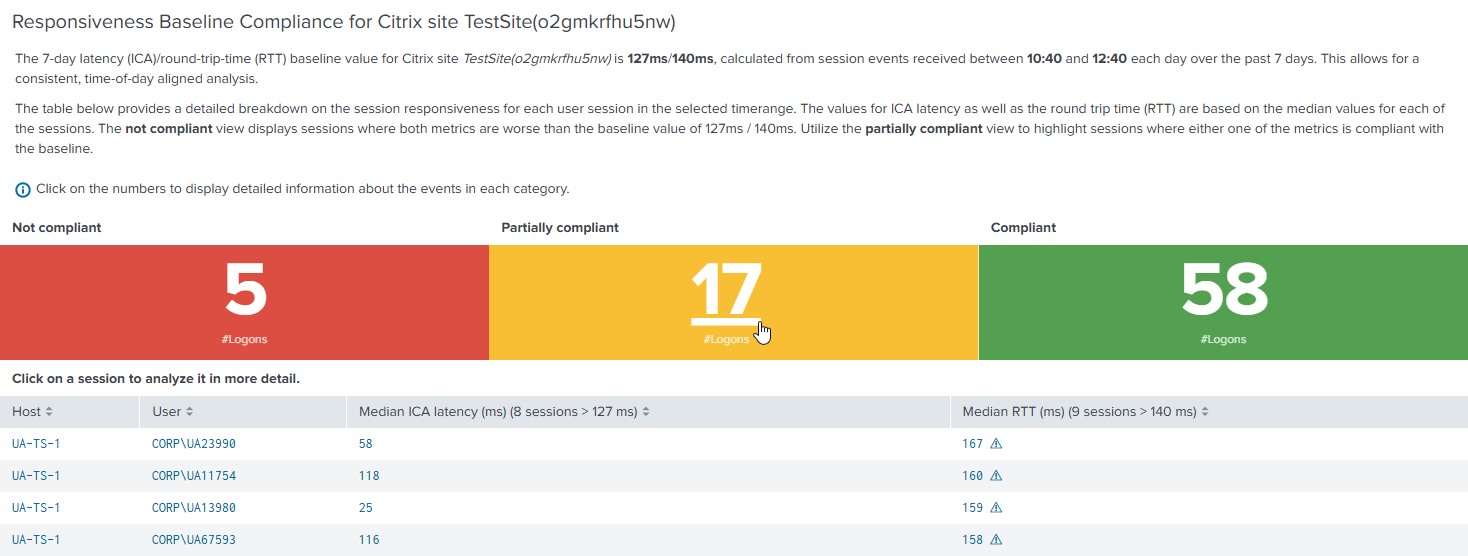The height and width of the screenshot is (556, 1468).
Task: Select user CORP\UA23990 session
Action: point(194,444)
